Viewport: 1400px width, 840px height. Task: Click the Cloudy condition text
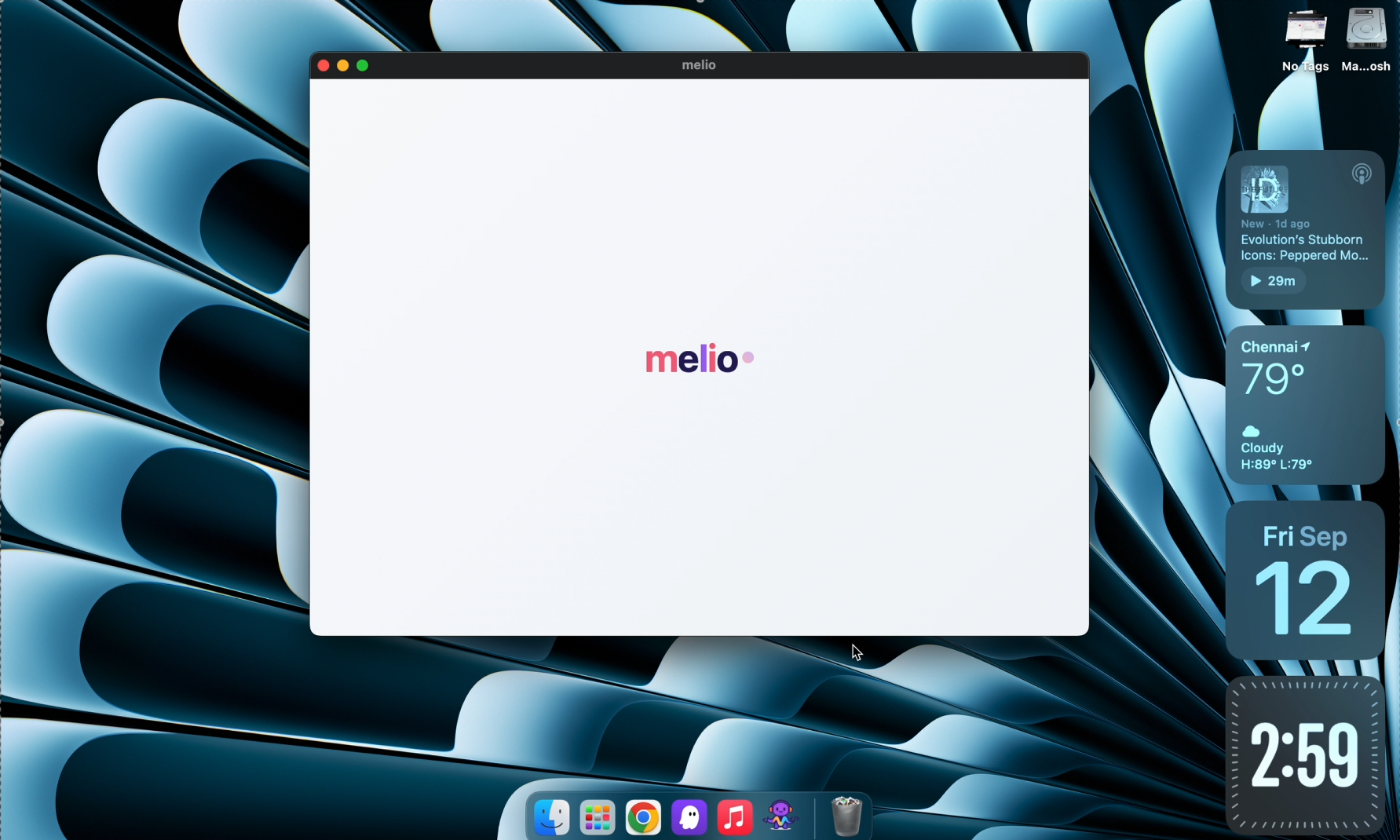1262,448
